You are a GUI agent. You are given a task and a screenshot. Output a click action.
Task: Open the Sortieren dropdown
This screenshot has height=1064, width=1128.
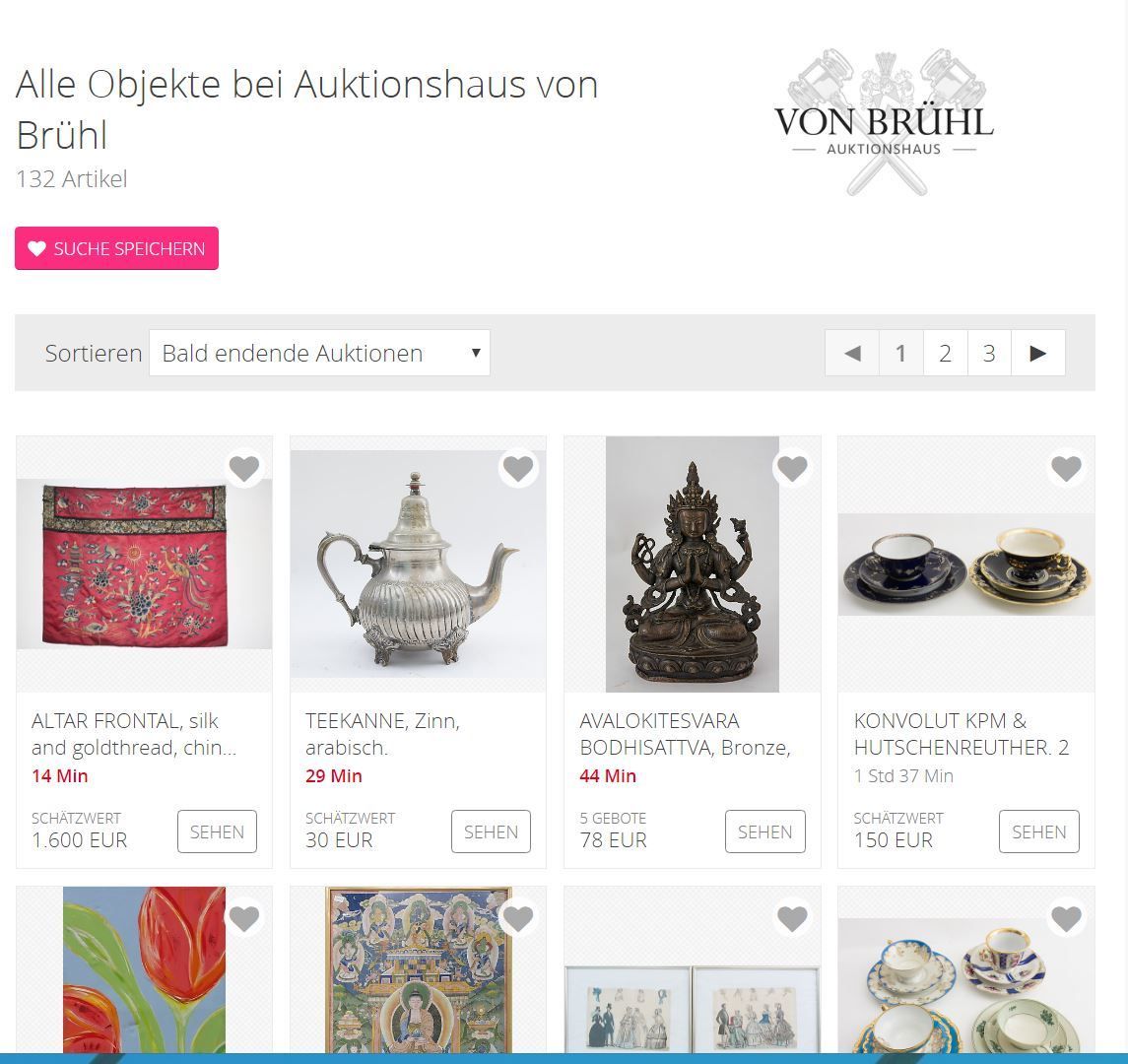[319, 353]
